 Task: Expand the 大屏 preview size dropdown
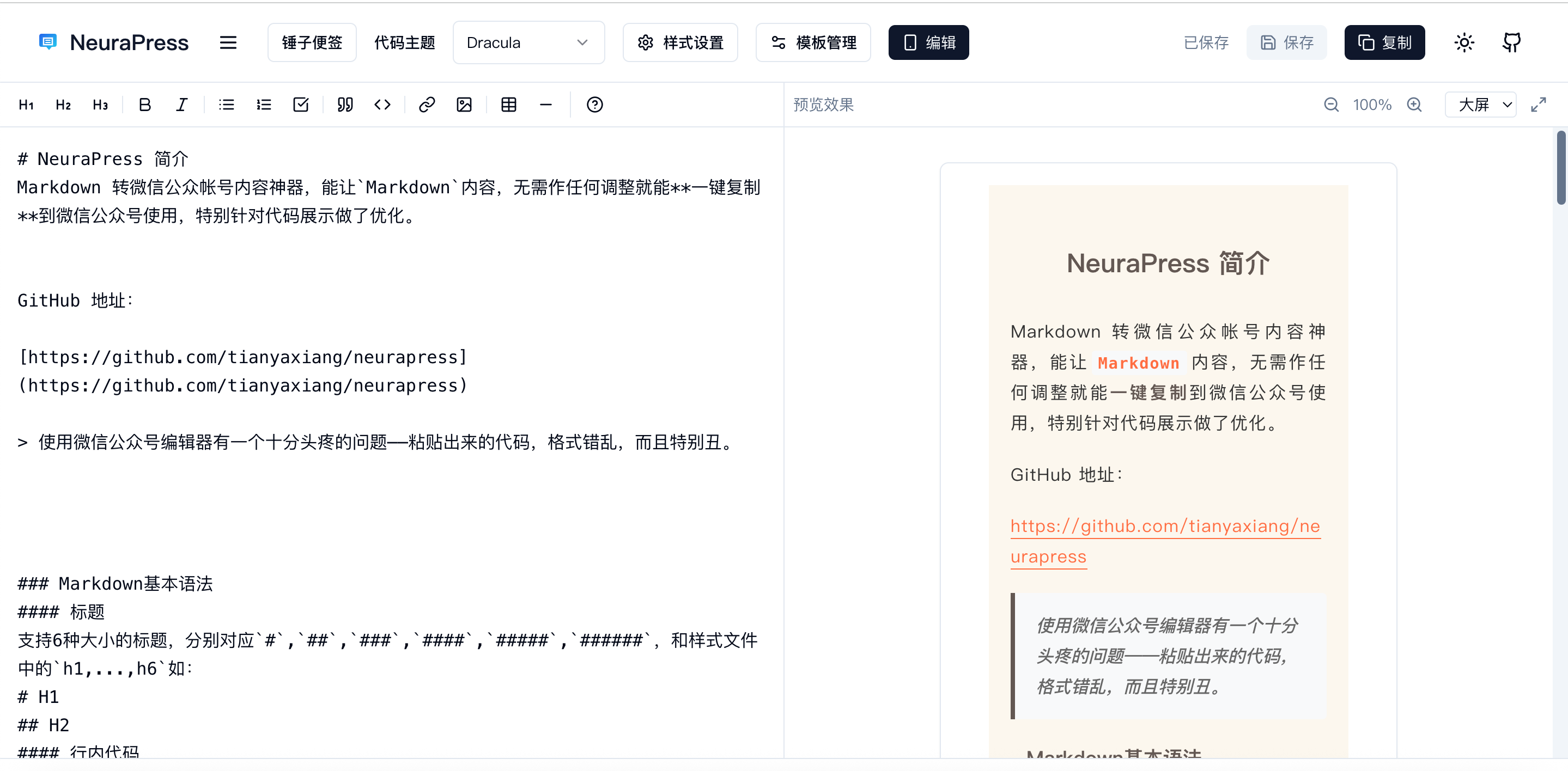tap(1480, 105)
